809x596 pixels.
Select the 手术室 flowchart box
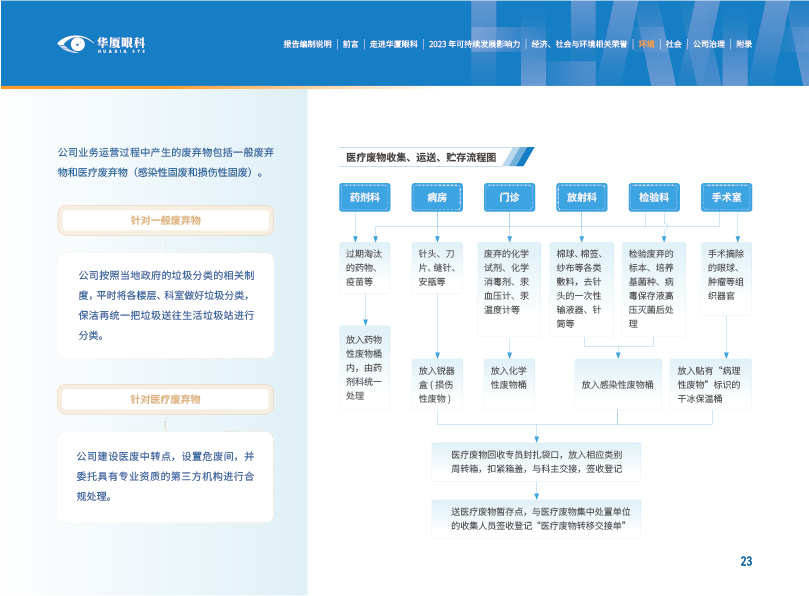tap(726, 198)
